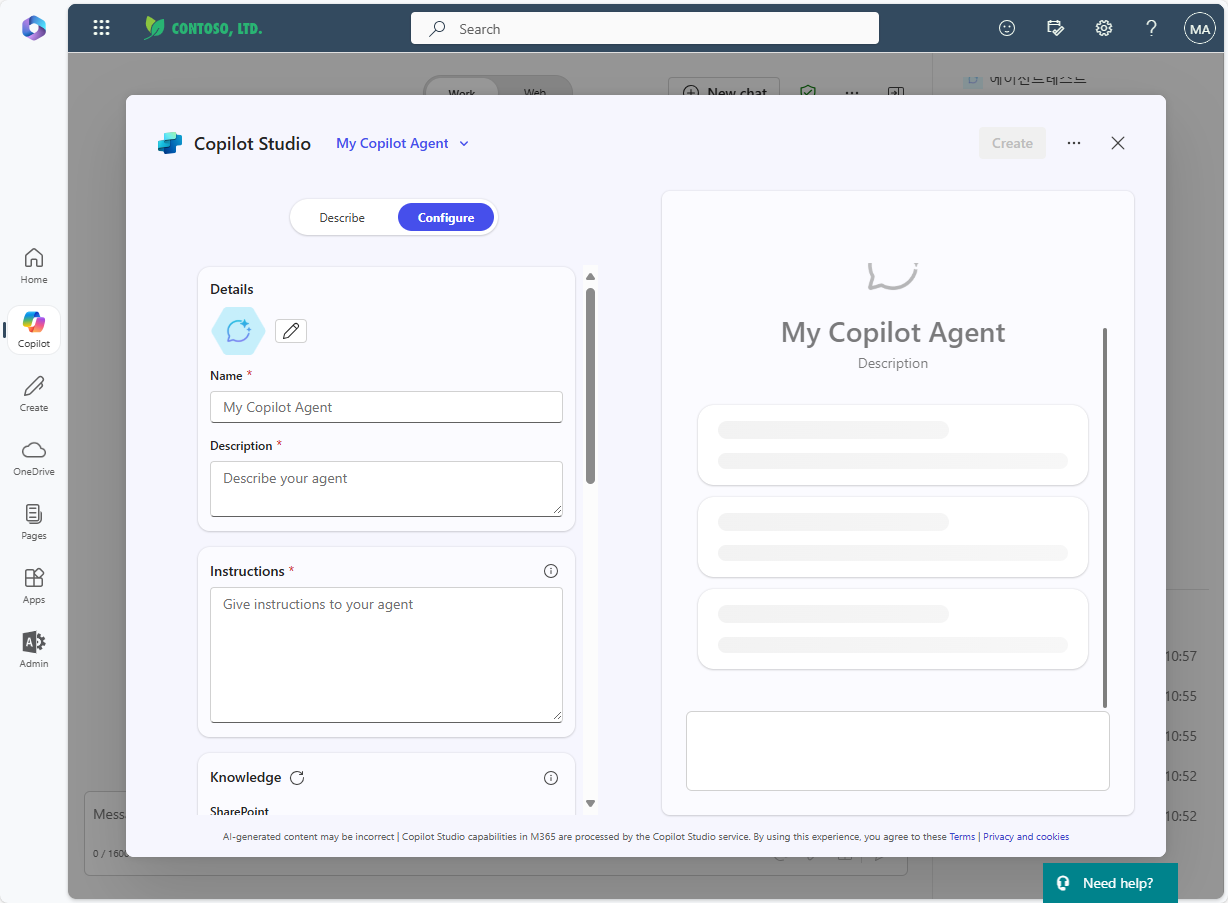Click the preview chat message box
The height and width of the screenshot is (903, 1228).
(898, 751)
